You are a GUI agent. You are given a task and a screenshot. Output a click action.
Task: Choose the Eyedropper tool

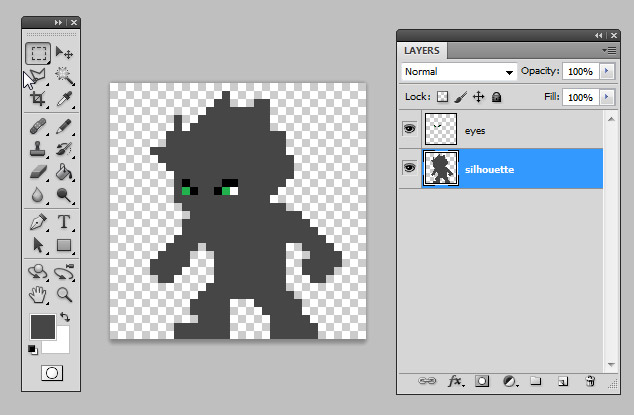(x=64, y=99)
